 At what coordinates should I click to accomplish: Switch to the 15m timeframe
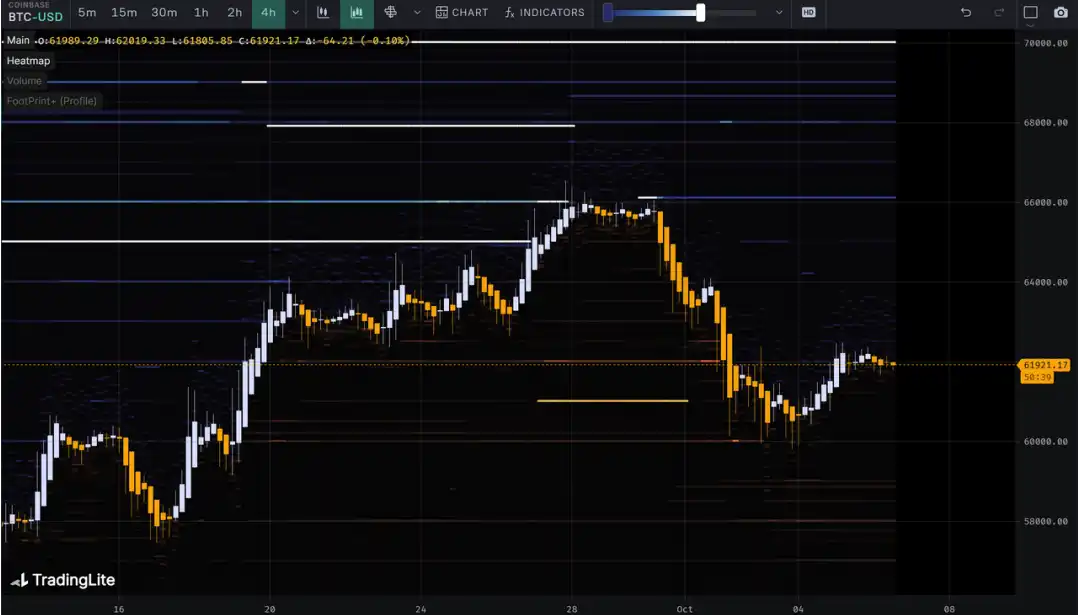click(x=124, y=13)
